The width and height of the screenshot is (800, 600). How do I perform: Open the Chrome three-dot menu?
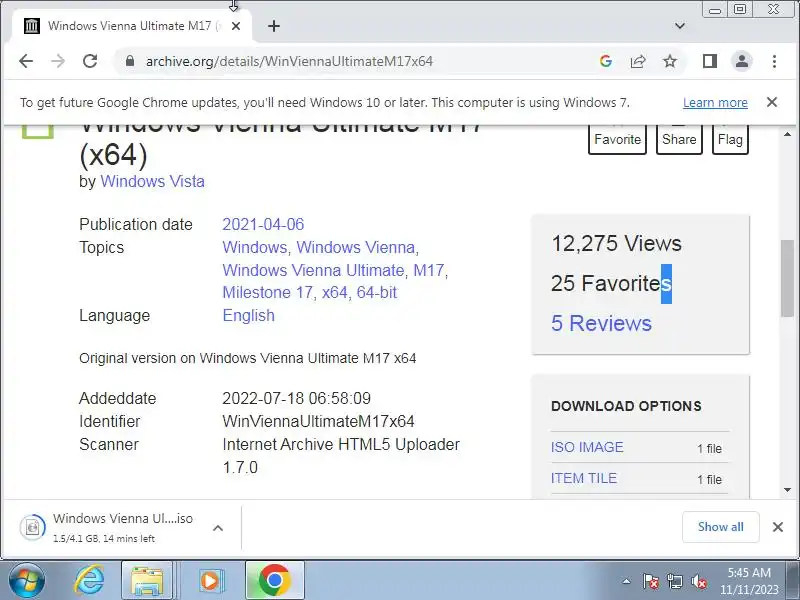pos(774,61)
